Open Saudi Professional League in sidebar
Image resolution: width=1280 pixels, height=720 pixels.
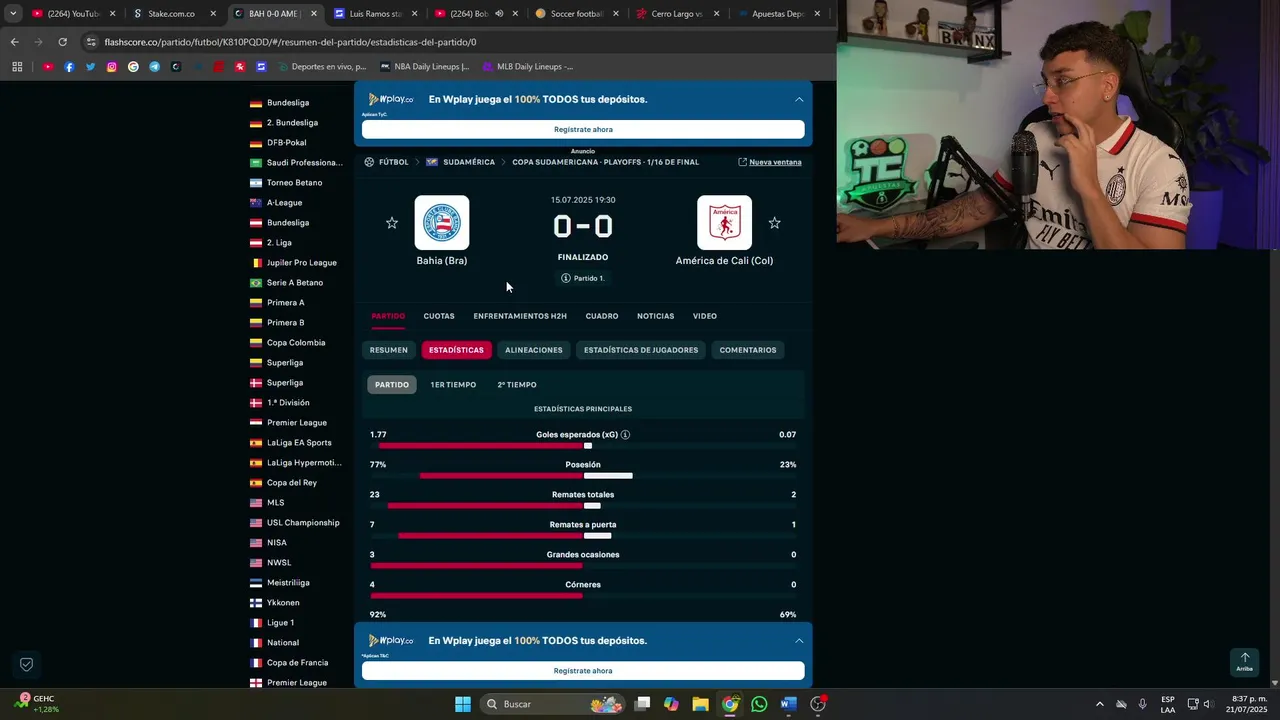304,163
